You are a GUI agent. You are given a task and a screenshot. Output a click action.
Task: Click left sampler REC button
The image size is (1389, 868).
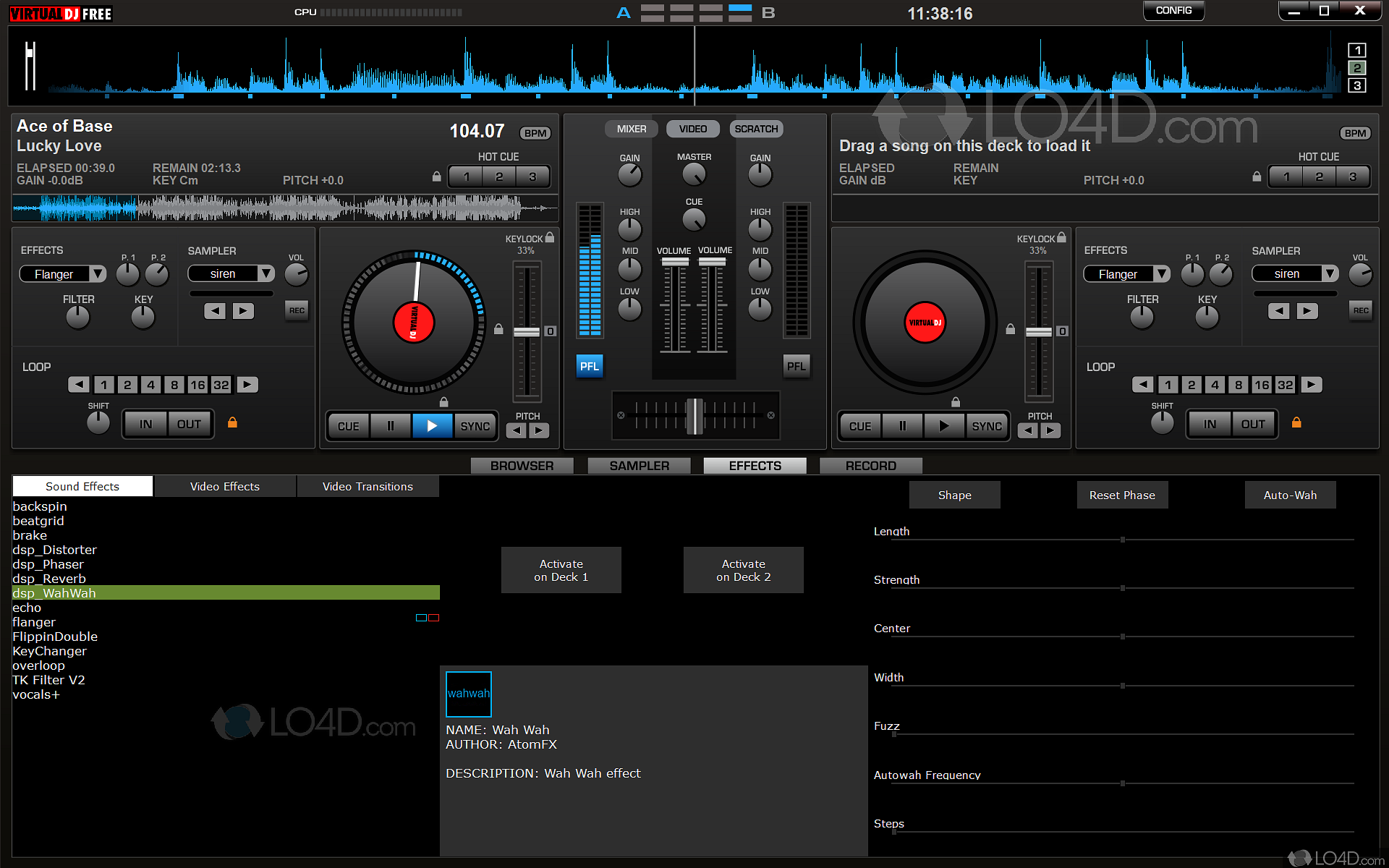coord(297,311)
